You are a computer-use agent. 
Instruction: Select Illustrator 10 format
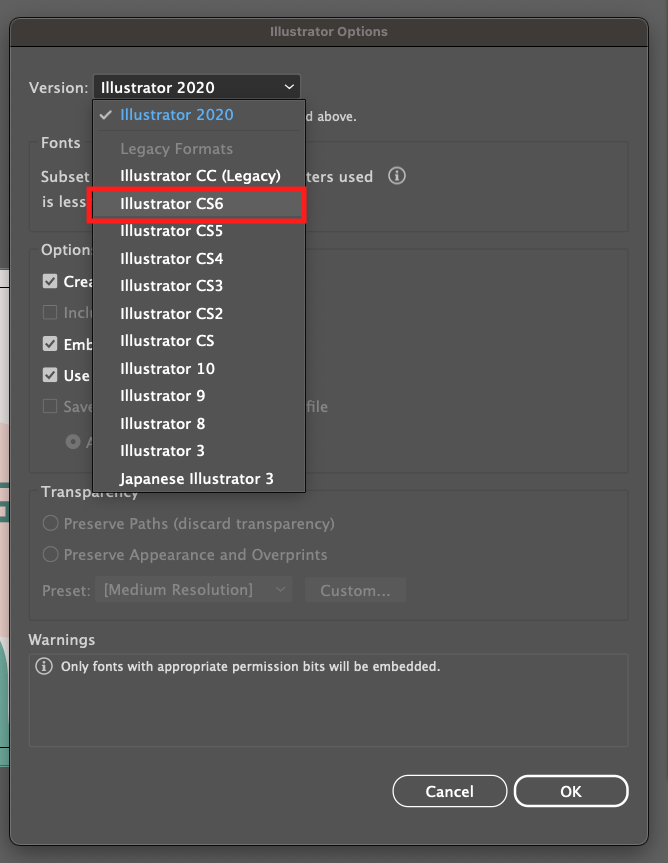tap(199, 369)
